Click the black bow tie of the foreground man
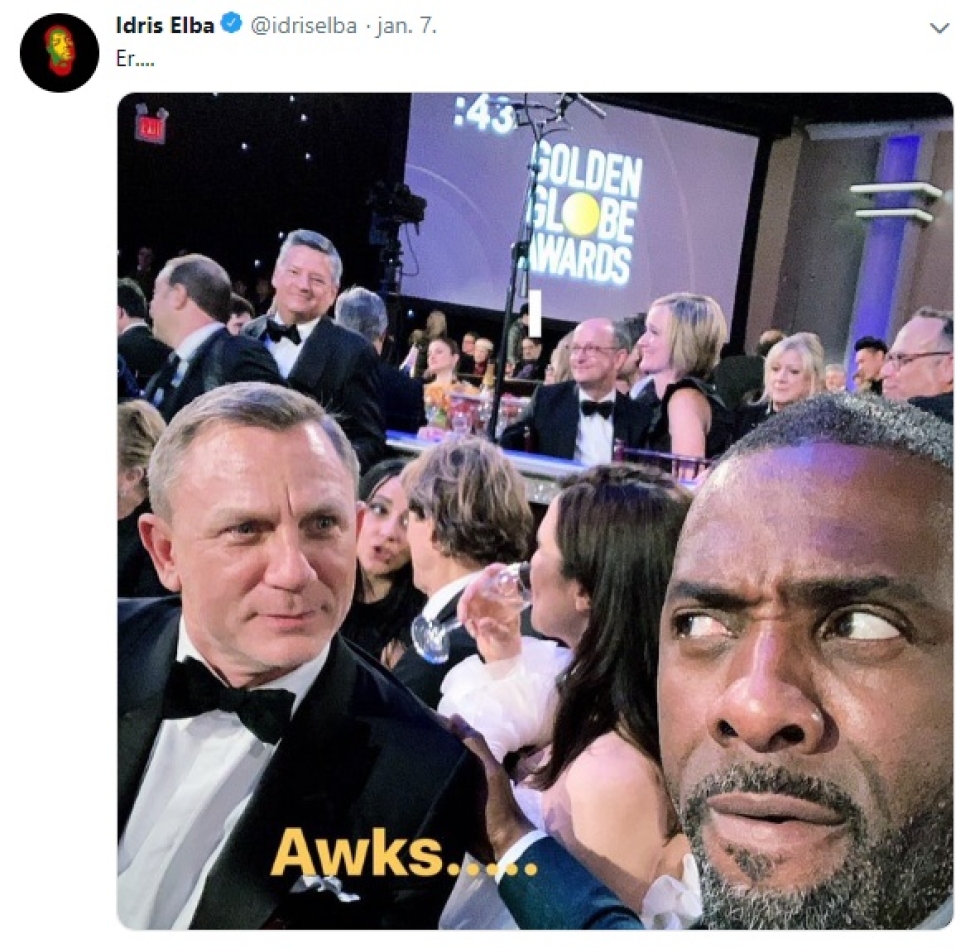The height and width of the screenshot is (948, 970). tap(229, 699)
